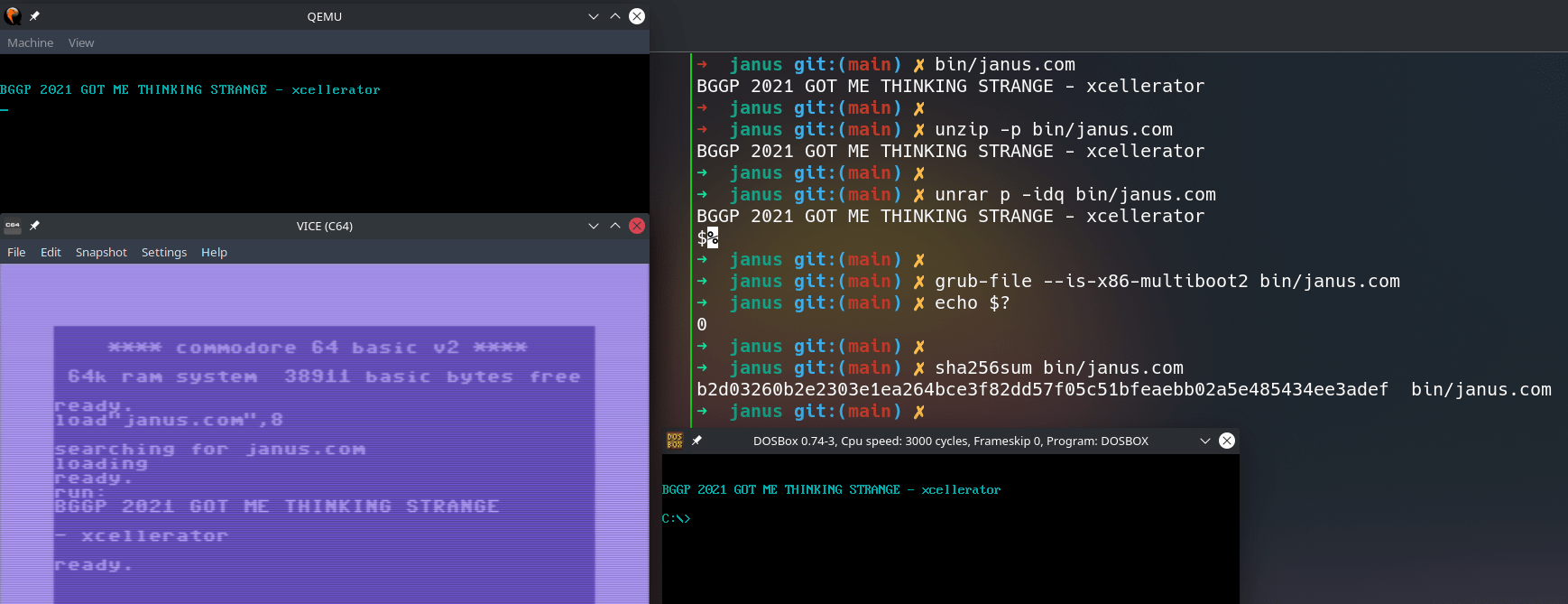The image size is (1568, 604).
Task: Click the 'echo $?' command in terminal
Action: [x=973, y=302]
